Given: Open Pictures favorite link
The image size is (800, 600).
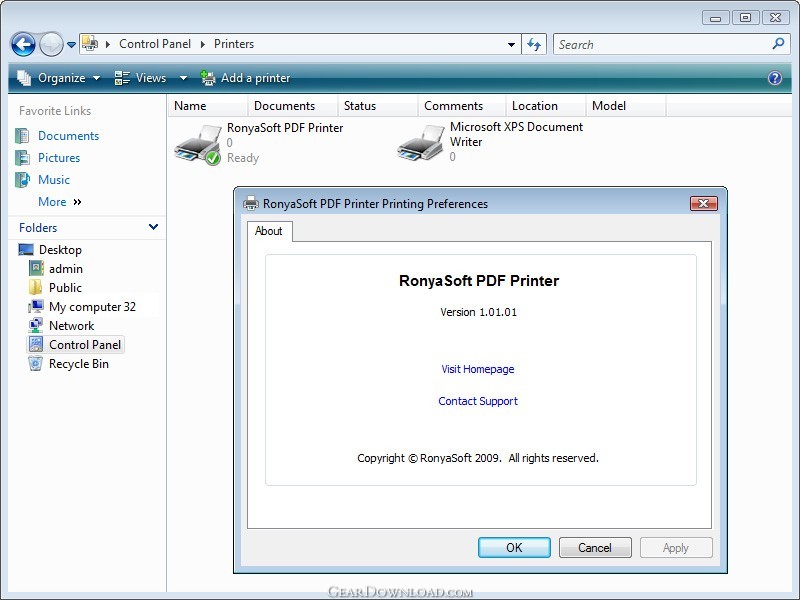Looking at the screenshot, I should point(59,158).
